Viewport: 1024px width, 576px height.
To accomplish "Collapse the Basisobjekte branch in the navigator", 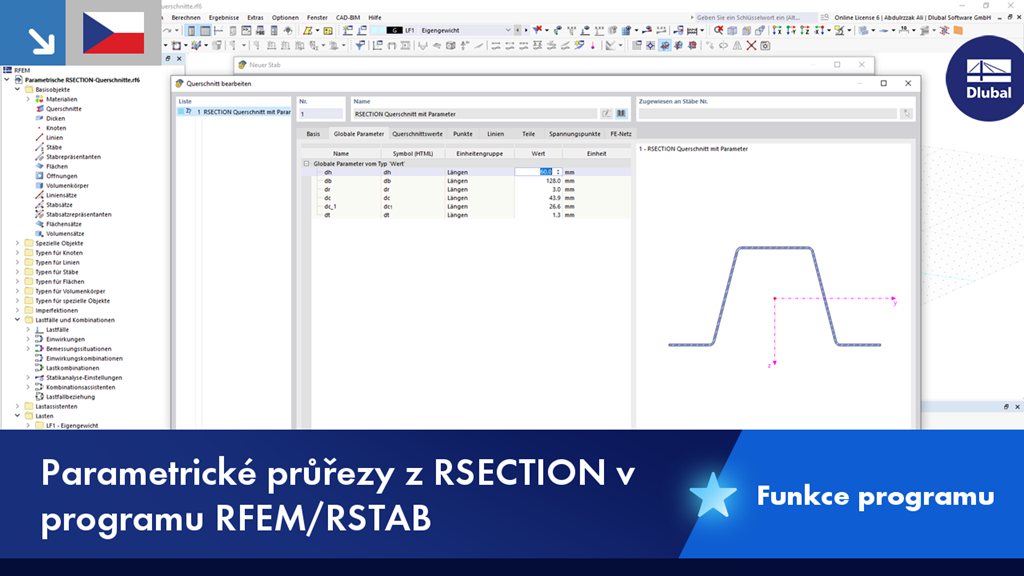I will tap(15, 89).
